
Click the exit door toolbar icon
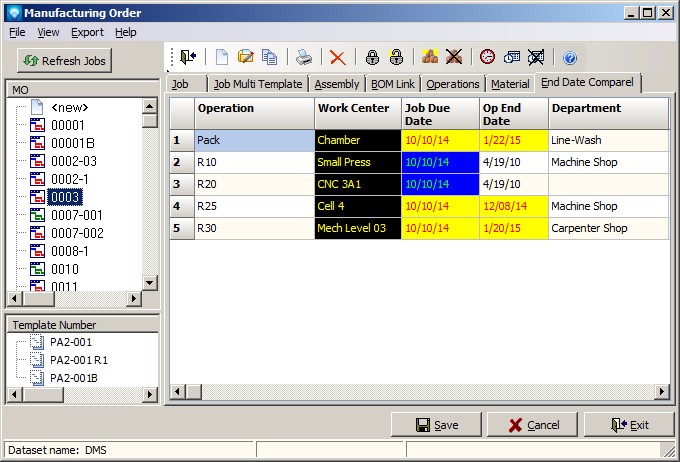click(188, 58)
